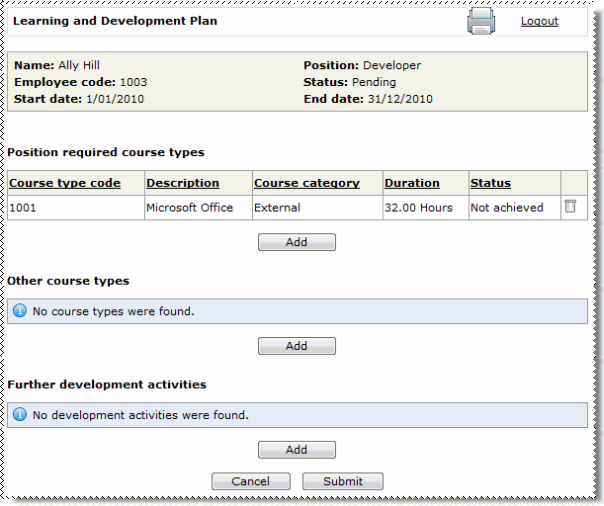Sort by Course type code column
Viewport: 604px width, 506px height.
pyautogui.click(x=65, y=183)
